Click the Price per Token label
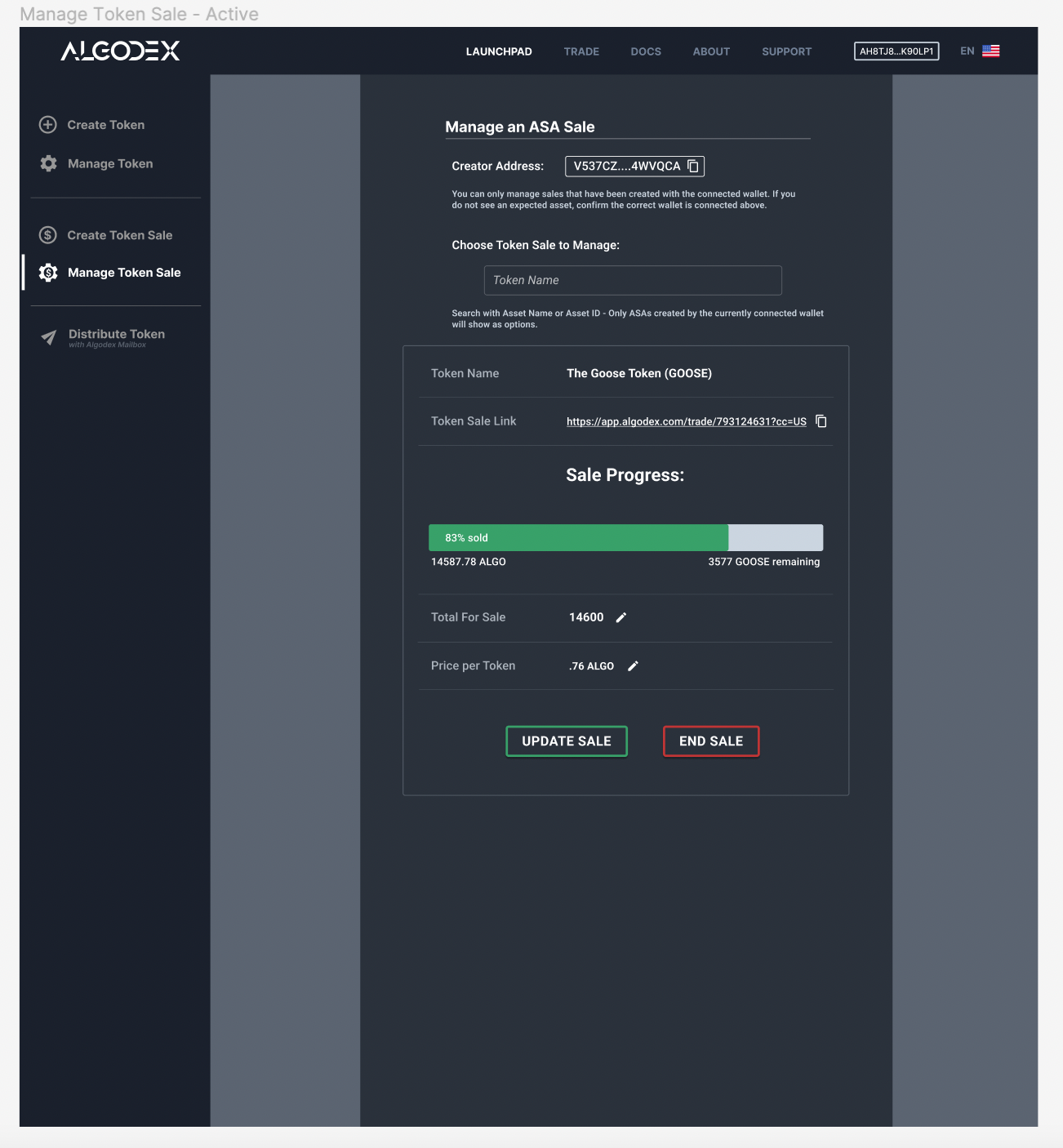Screen dimensions: 1063x1148 (474, 665)
